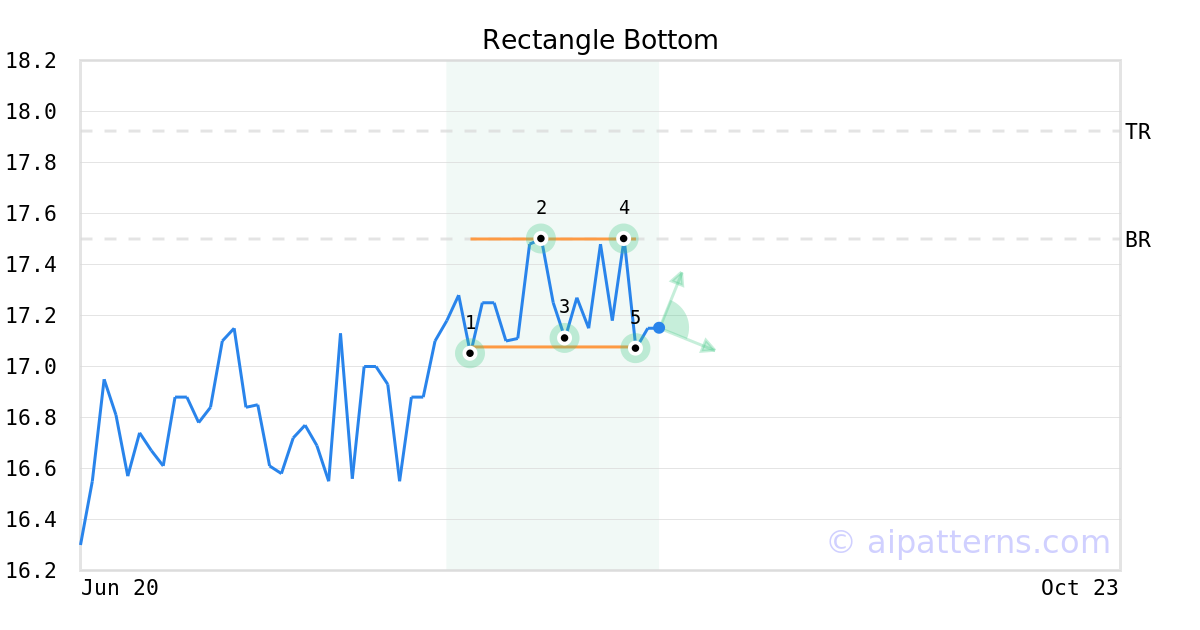The height and width of the screenshot is (630, 1200).
Task: Select pattern point marker 3
Action: [x=564, y=338]
